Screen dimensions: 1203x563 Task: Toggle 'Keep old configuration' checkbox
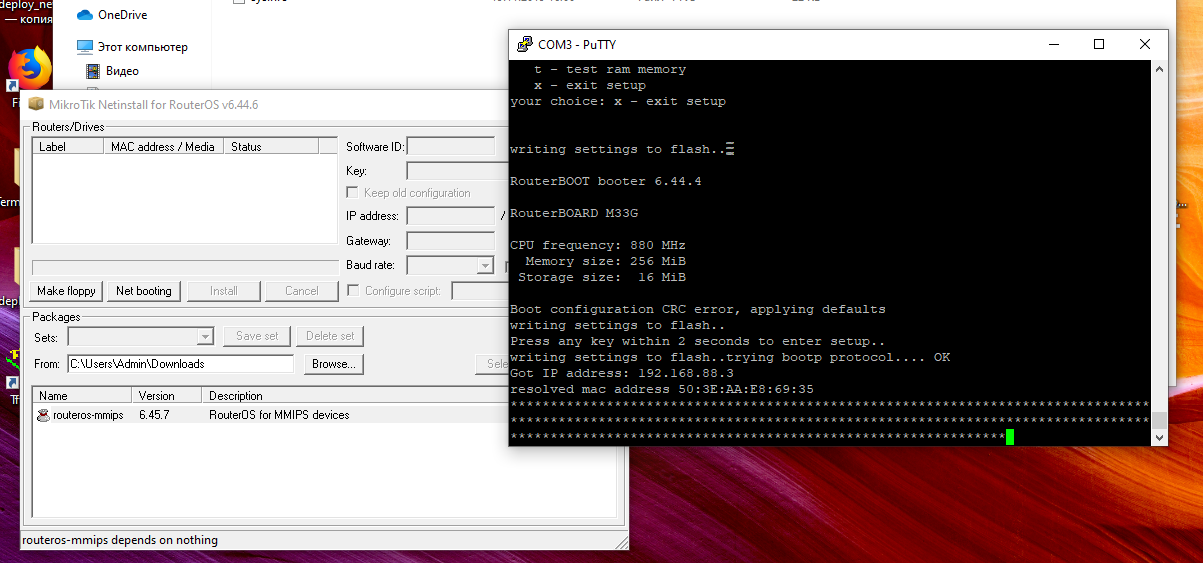[352, 192]
